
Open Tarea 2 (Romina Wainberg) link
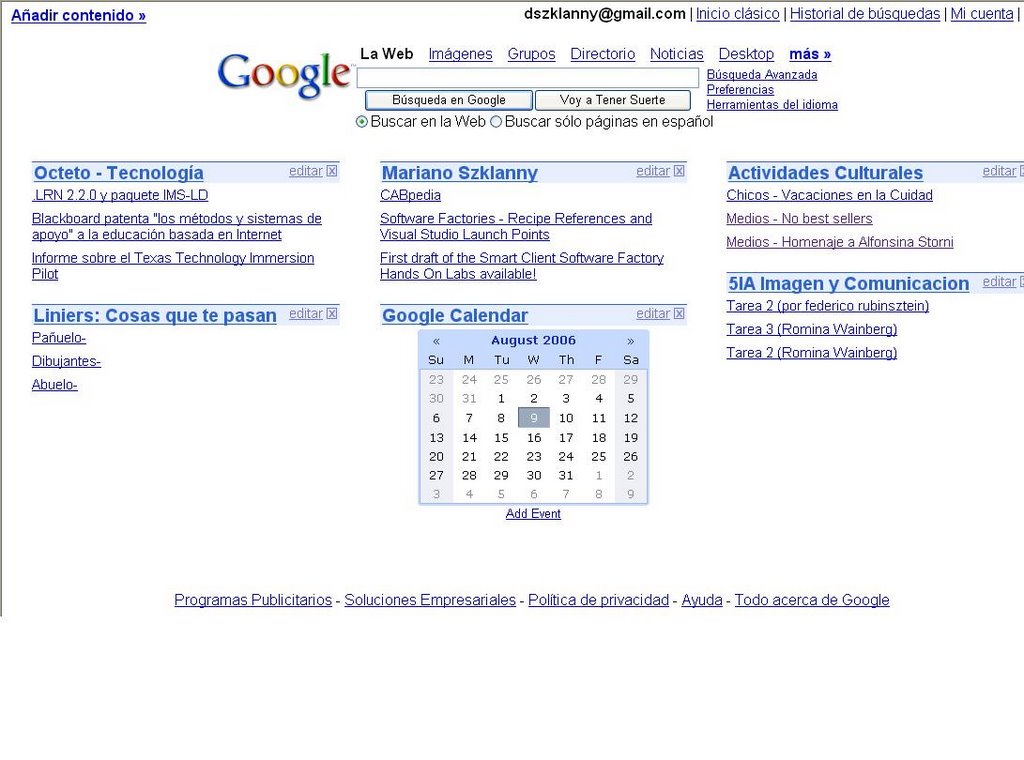click(812, 353)
